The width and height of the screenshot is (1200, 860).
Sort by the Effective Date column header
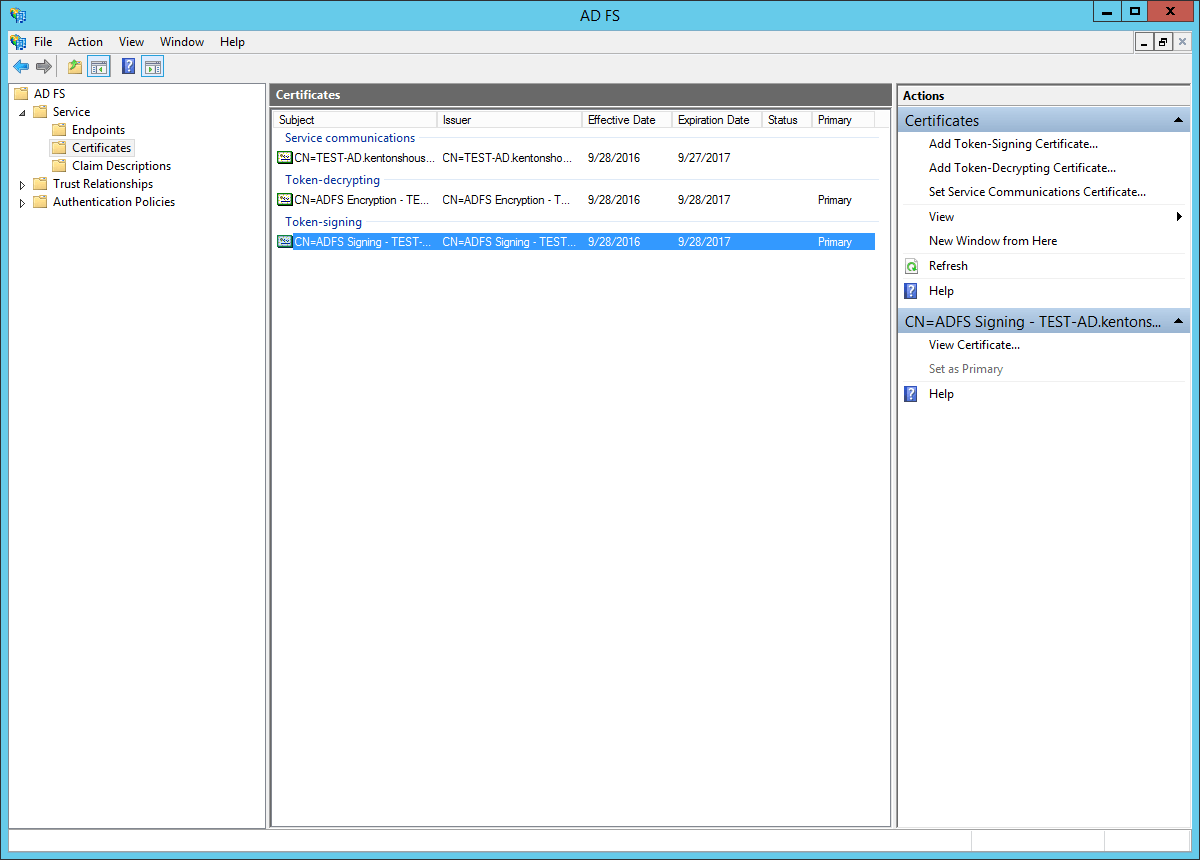(626, 120)
